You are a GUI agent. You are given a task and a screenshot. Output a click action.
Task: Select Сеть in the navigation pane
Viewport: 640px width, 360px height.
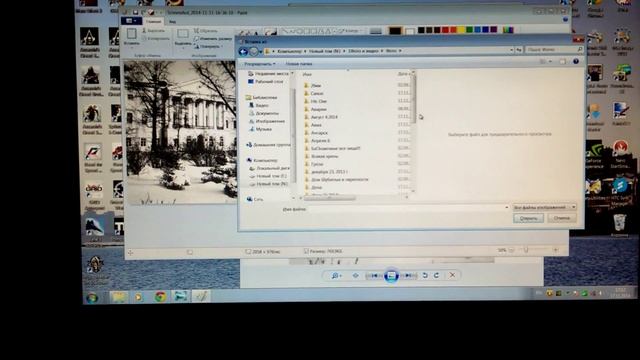255,199
